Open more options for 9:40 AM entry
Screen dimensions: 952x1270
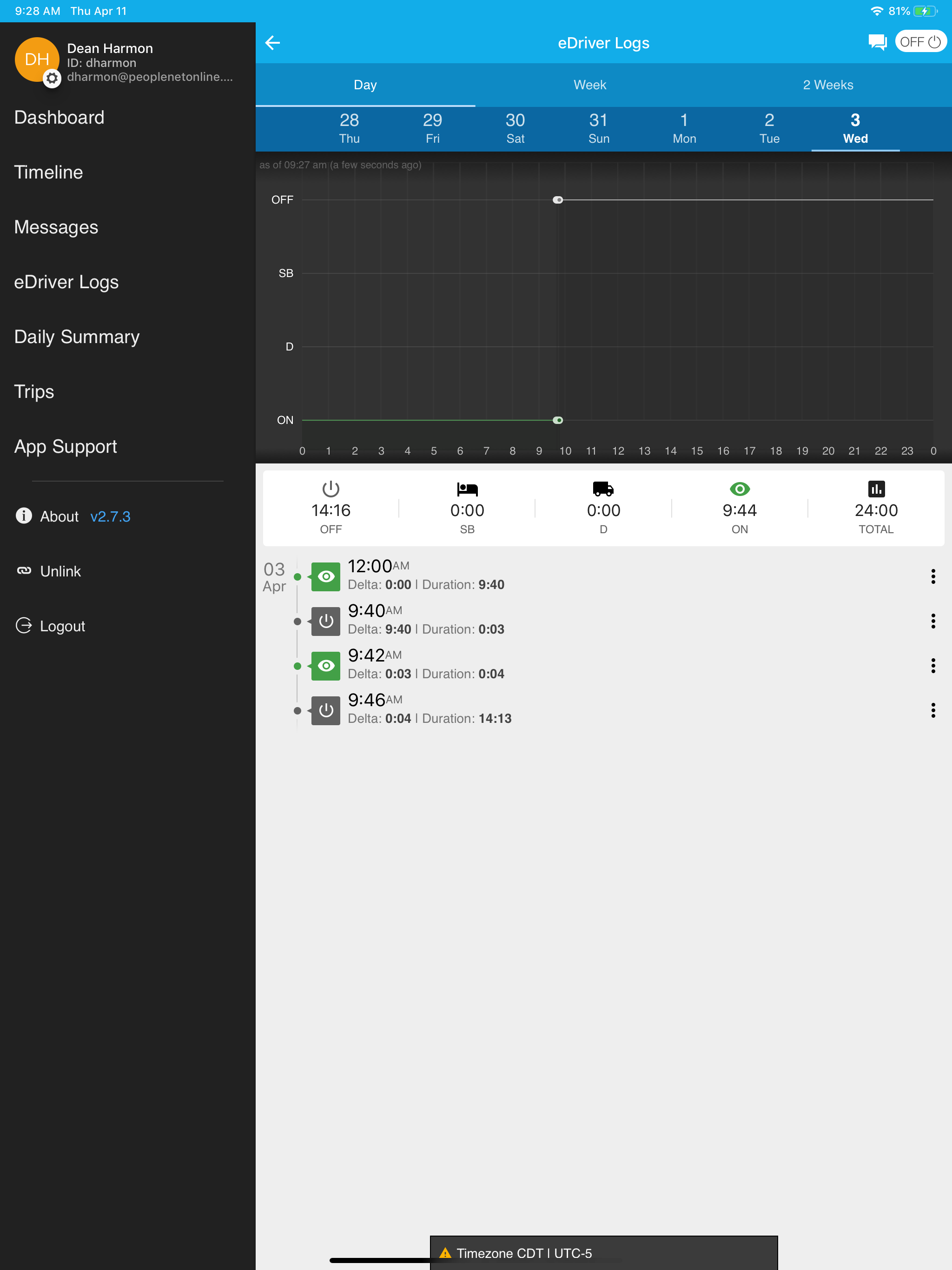933,621
